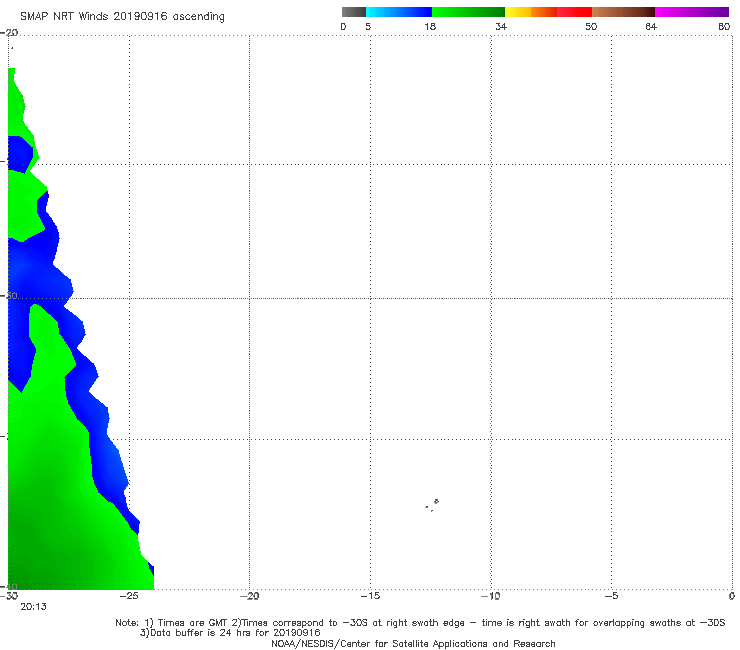Screen dimensions: 740x650
Task: Click the title 'SMAP NRT Winds 20190916 ascending'
Action: pyautogui.click(x=122, y=17)
